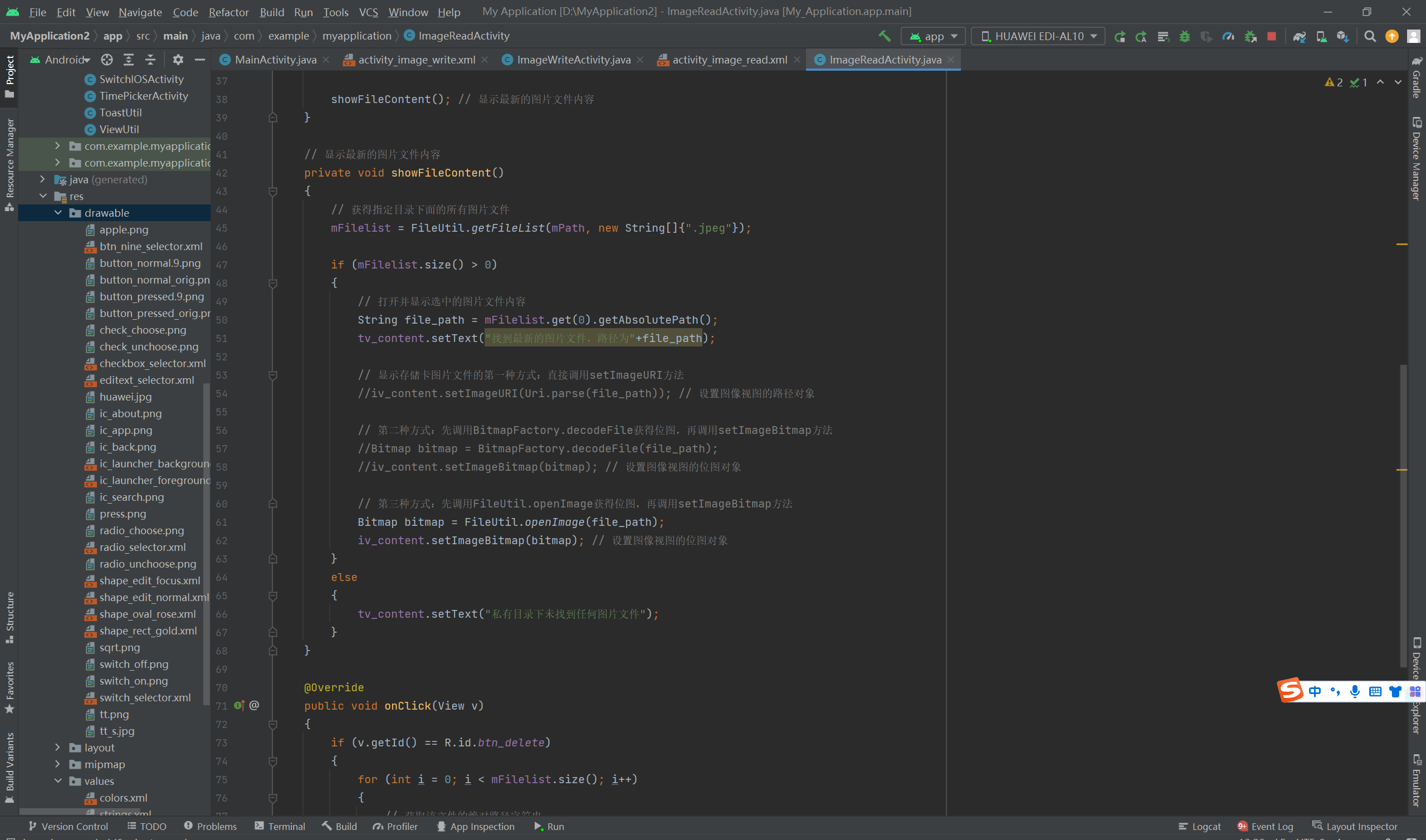Viewport: 1426px width, 840px height.
Task: Open the app run configuration dropdown
Action: (x=933, y=36)
